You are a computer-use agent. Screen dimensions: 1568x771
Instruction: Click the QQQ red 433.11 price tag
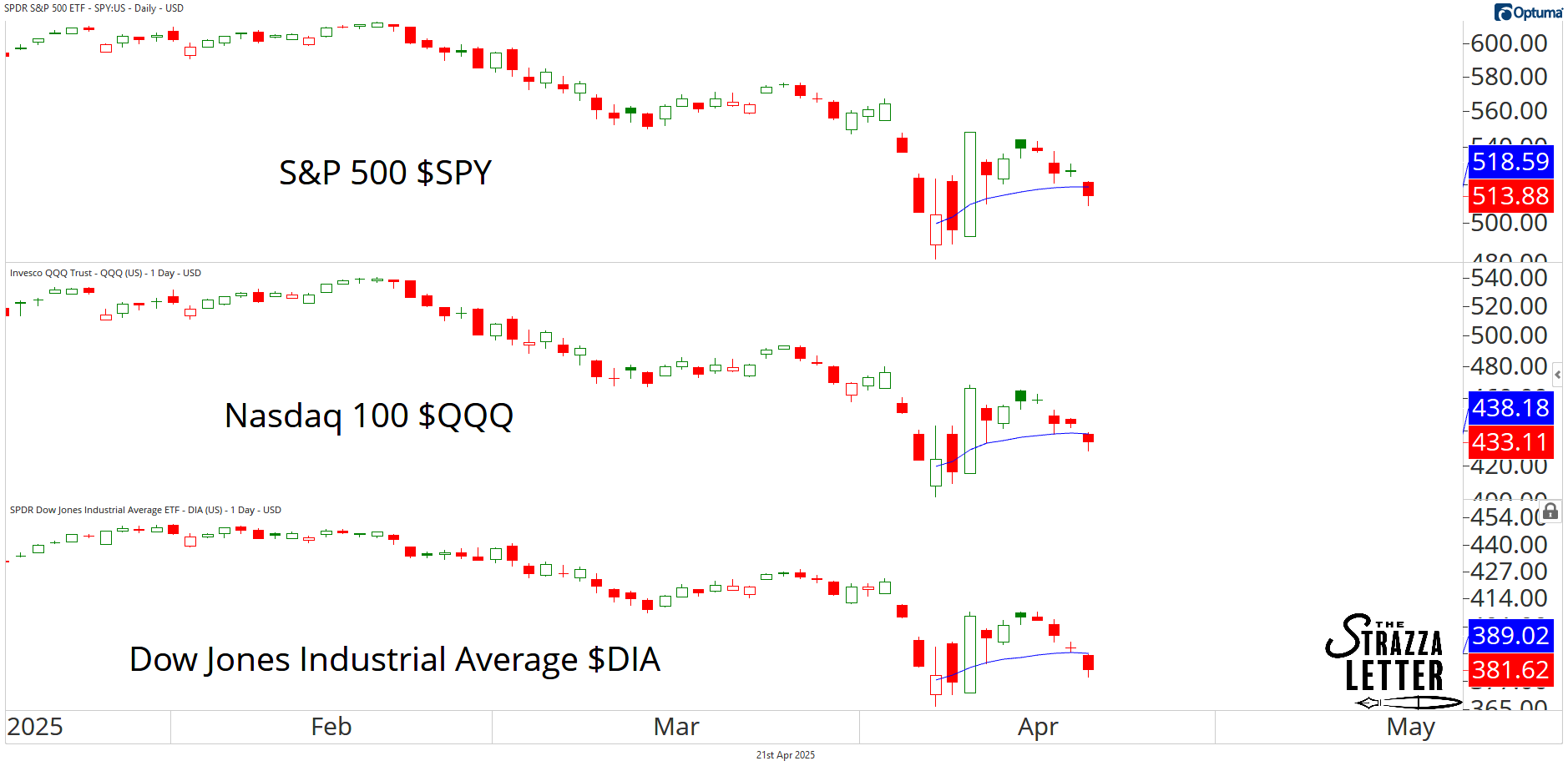(x=1510, y=442)
